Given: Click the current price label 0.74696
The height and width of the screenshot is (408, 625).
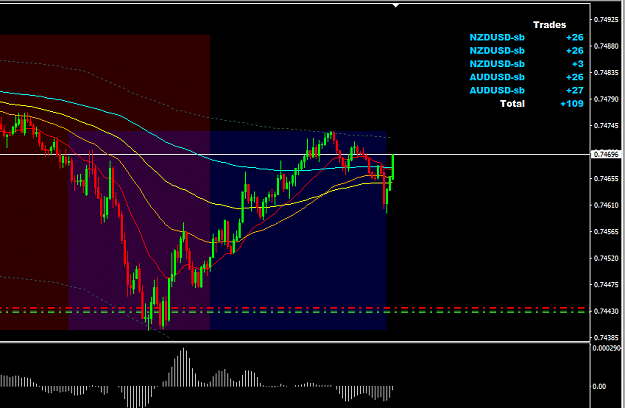Looking at the screenshot, I should [x=606, y=154].
